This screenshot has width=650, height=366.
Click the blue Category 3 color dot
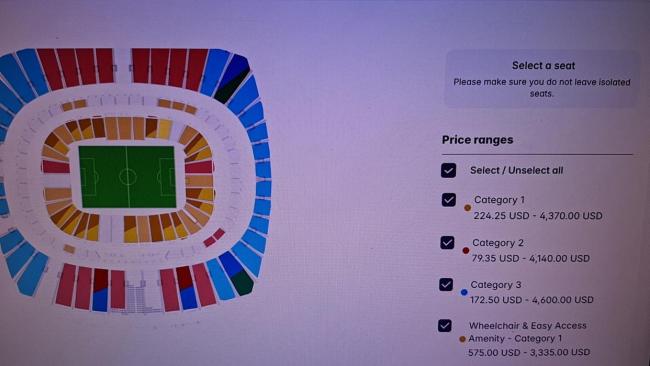(x=464, y=292)
